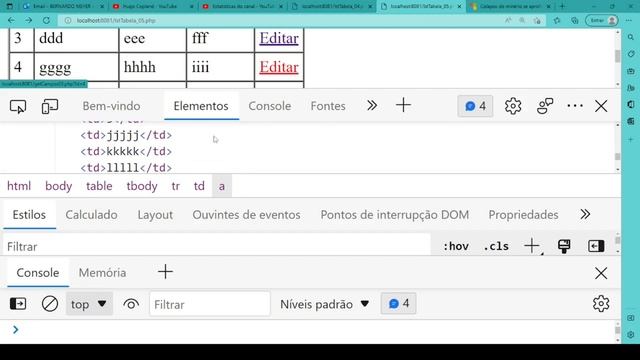Open the Bem-vindo tab
The width and height of the screenshot is (640, 360).
111,106
